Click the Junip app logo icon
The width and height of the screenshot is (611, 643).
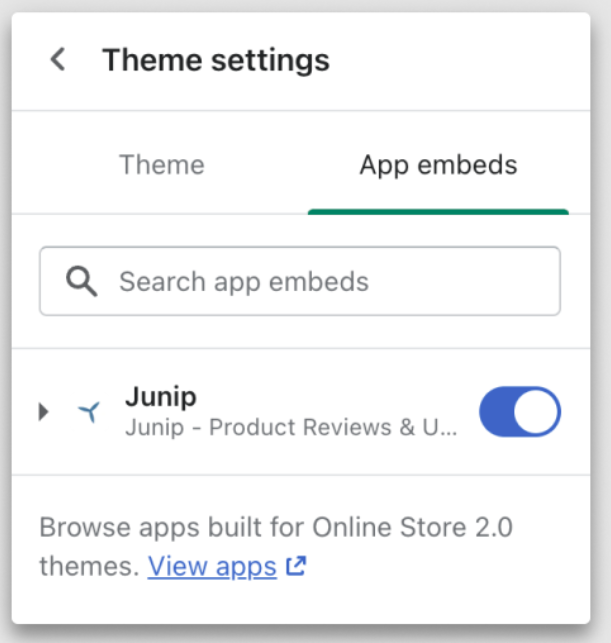pyautogui.click(x=89, y=411)
